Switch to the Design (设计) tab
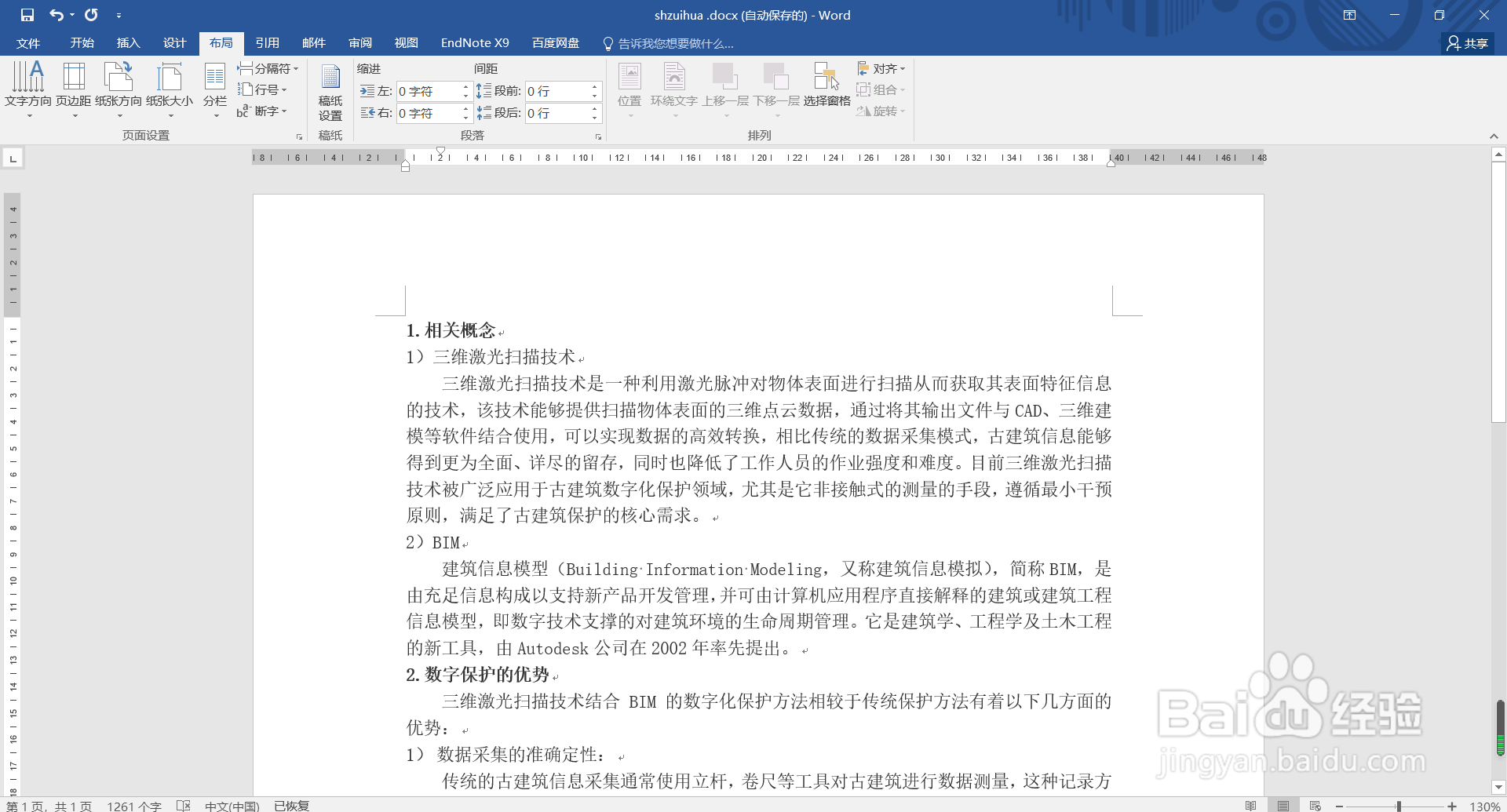The height and width of the screenshot is (812, 1507). 174,43
